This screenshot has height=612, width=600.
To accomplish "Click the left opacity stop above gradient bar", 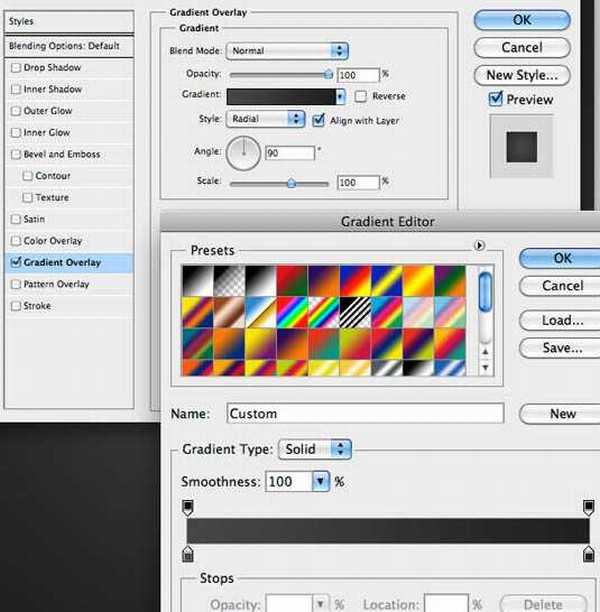I will pos(187,508).
